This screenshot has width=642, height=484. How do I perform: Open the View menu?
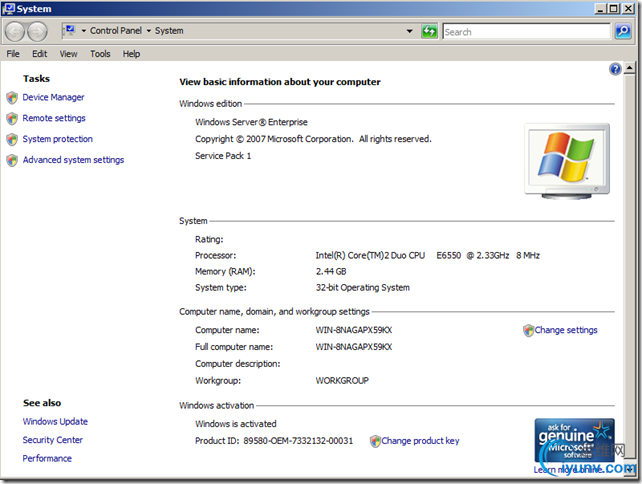tap(68, 54)
